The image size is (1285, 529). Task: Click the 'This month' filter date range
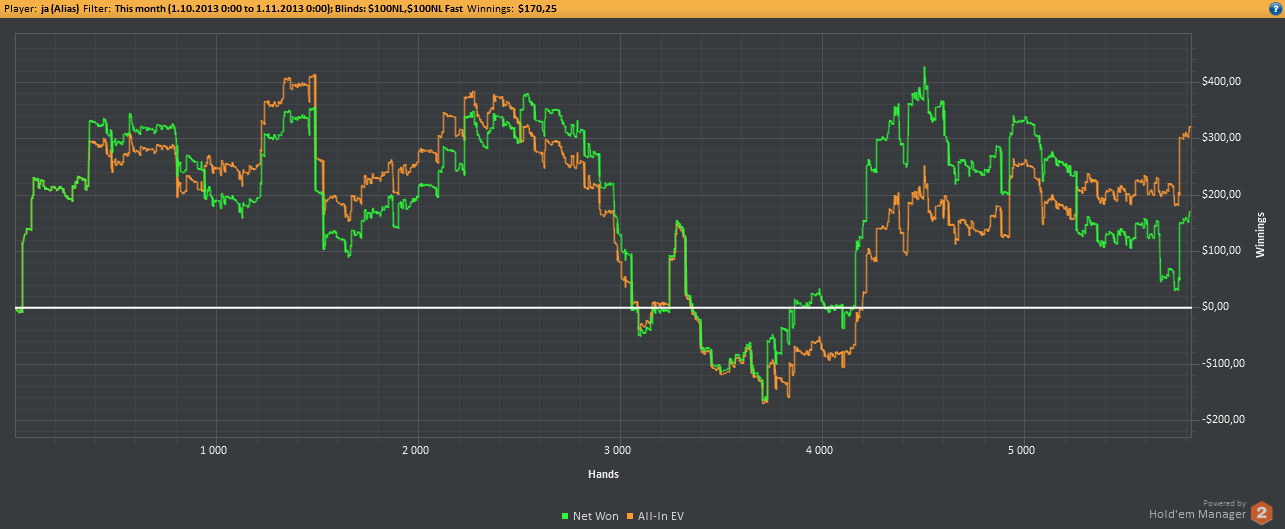coord(223,8)
